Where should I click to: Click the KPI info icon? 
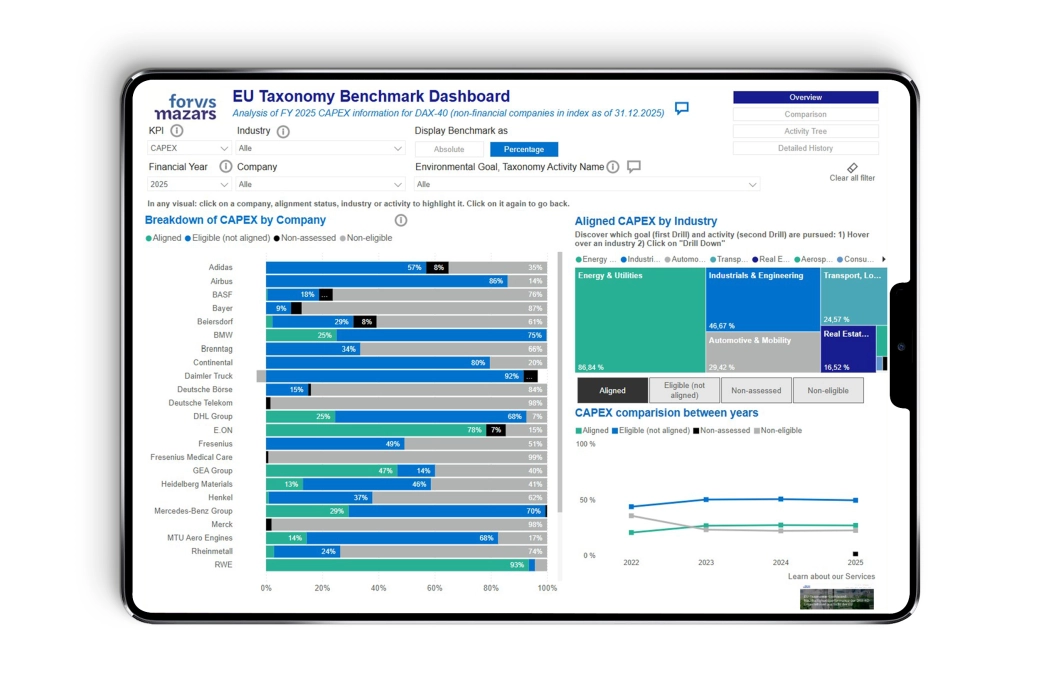point(177,130)
